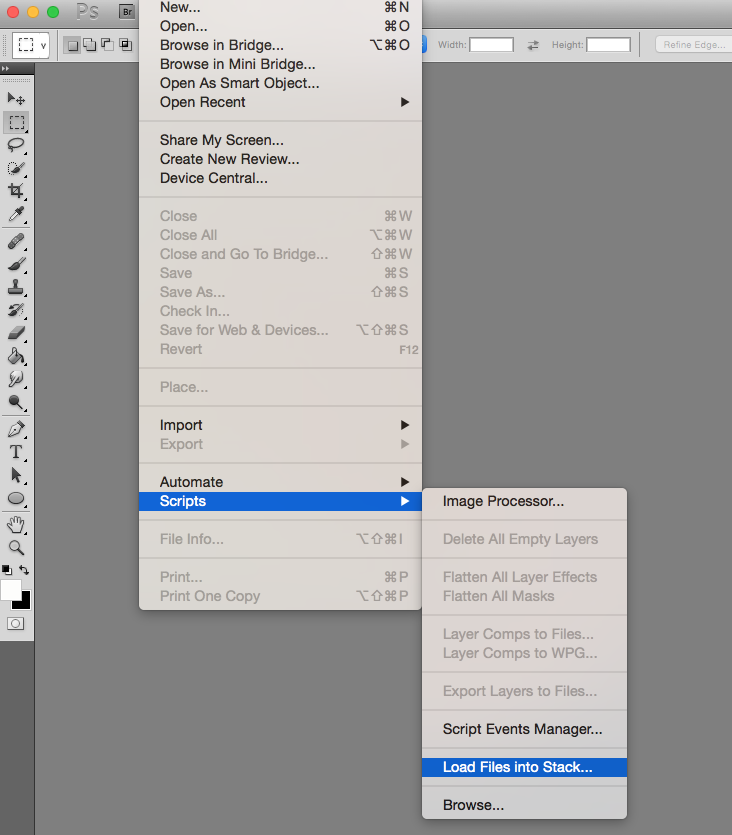
Task: Expand the Automate submenu
Action: click(x=280, y=482)
